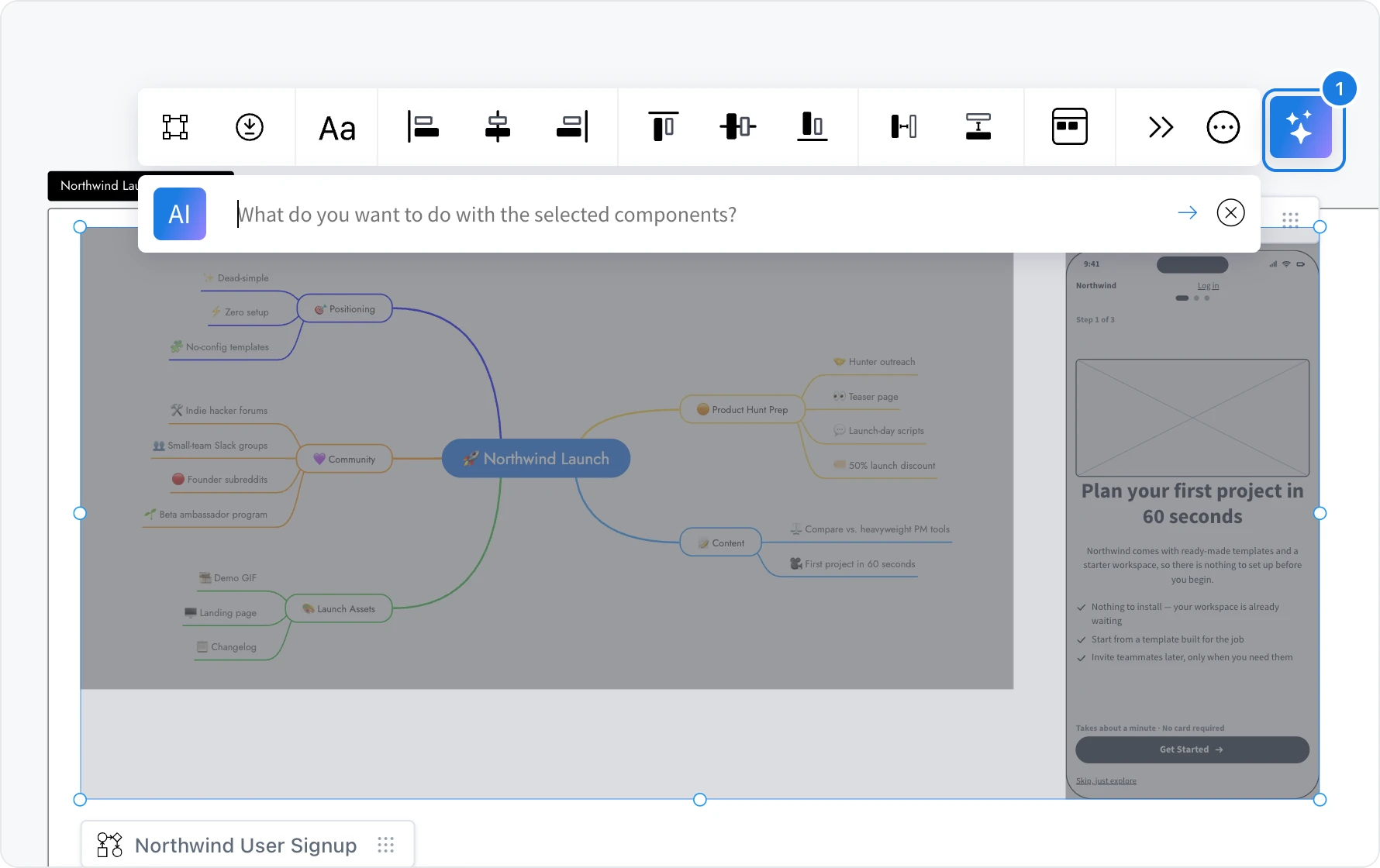Click the flow icon beside Northwind User Signup
1380x868 pixels.
(x=109, y=845)
